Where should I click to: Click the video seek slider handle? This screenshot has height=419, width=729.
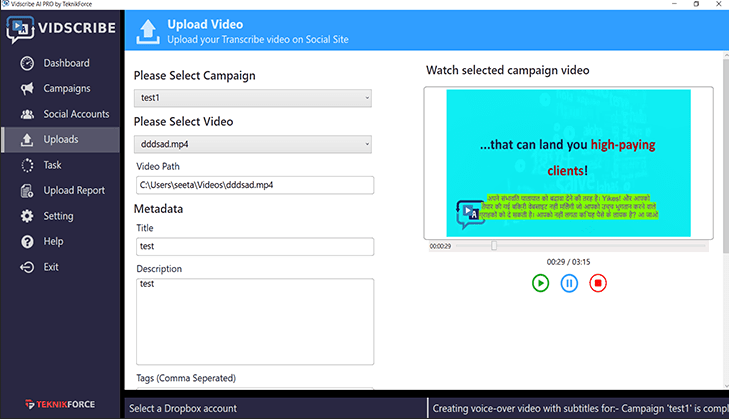(x=494, y=246)
